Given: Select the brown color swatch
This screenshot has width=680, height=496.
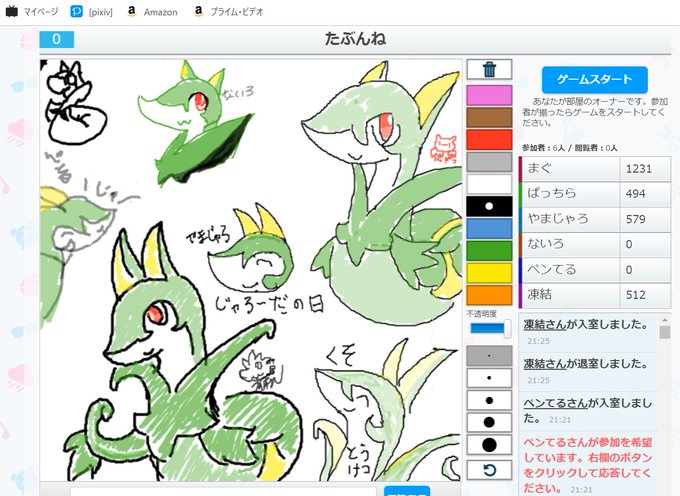Looking at the screenshot, I should tap(489, 117).
